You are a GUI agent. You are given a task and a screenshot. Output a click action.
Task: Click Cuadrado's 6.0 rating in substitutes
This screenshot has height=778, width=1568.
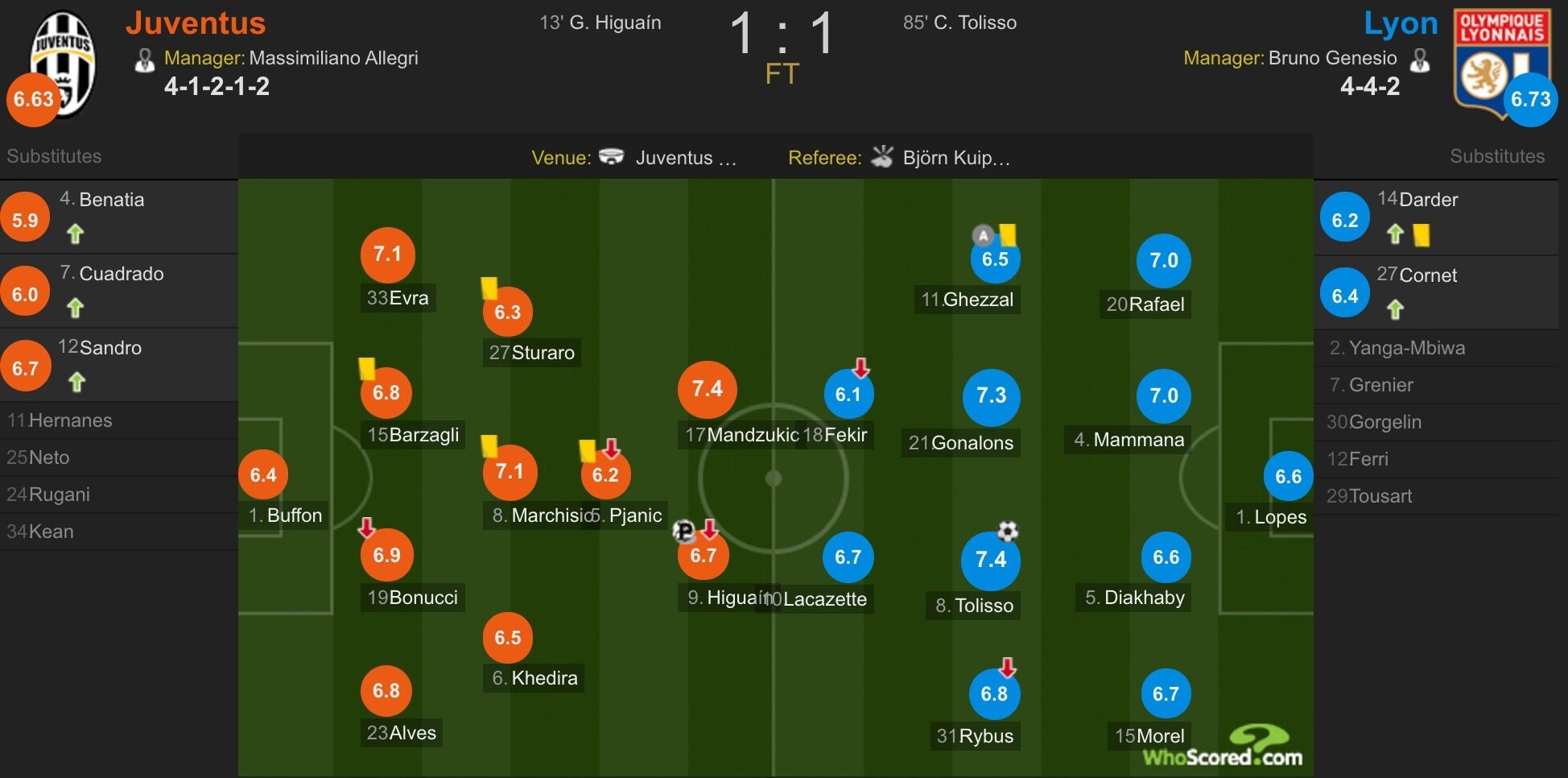tap(25, 294)
